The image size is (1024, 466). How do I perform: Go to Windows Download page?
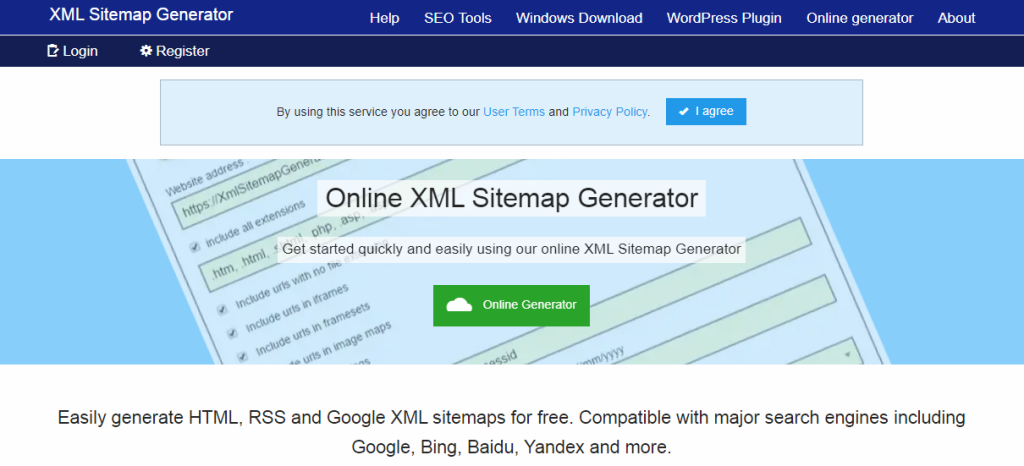[x=579, y=18]
